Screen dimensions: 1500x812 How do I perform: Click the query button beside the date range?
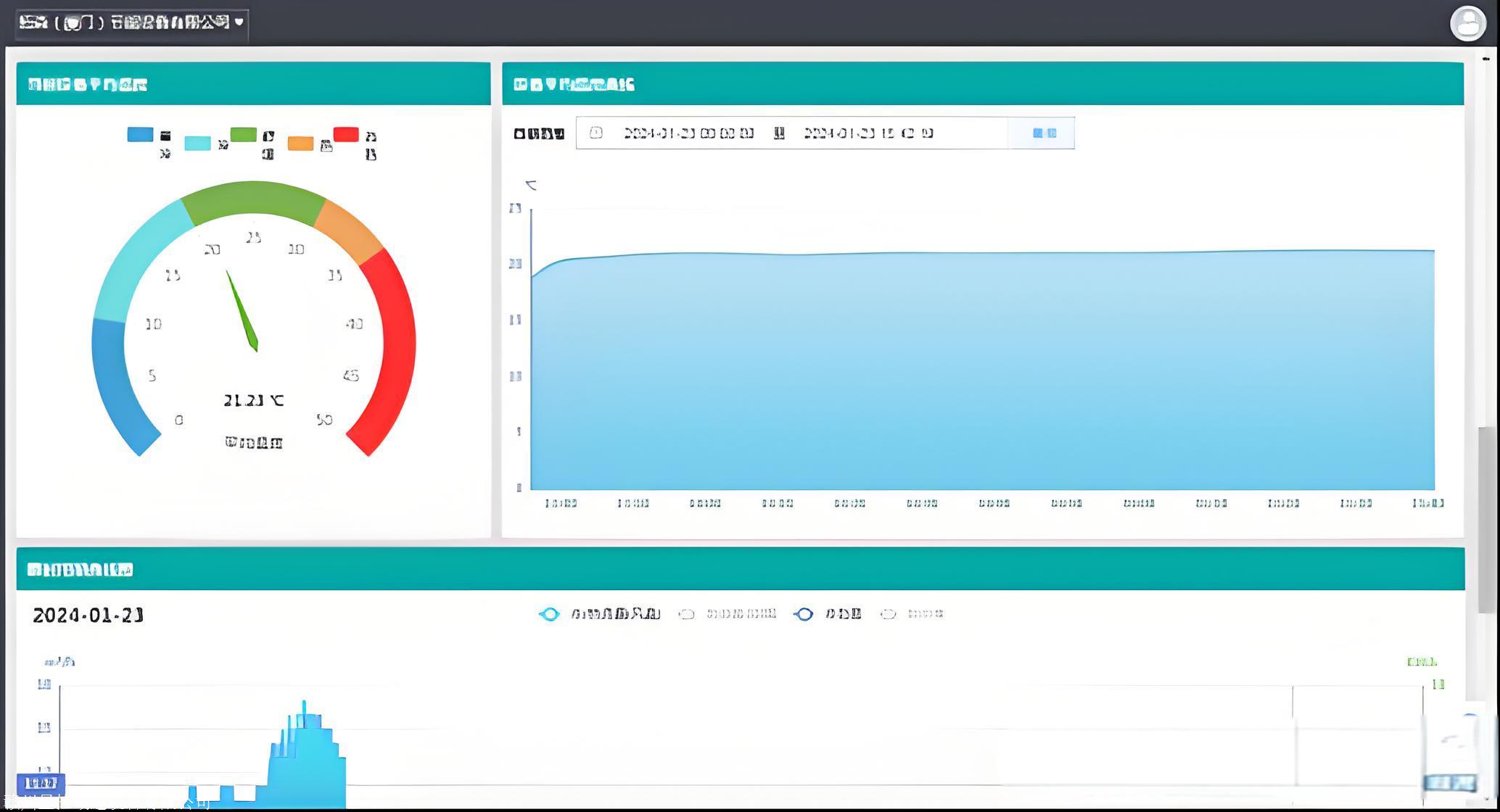[x=1044, y=133]
